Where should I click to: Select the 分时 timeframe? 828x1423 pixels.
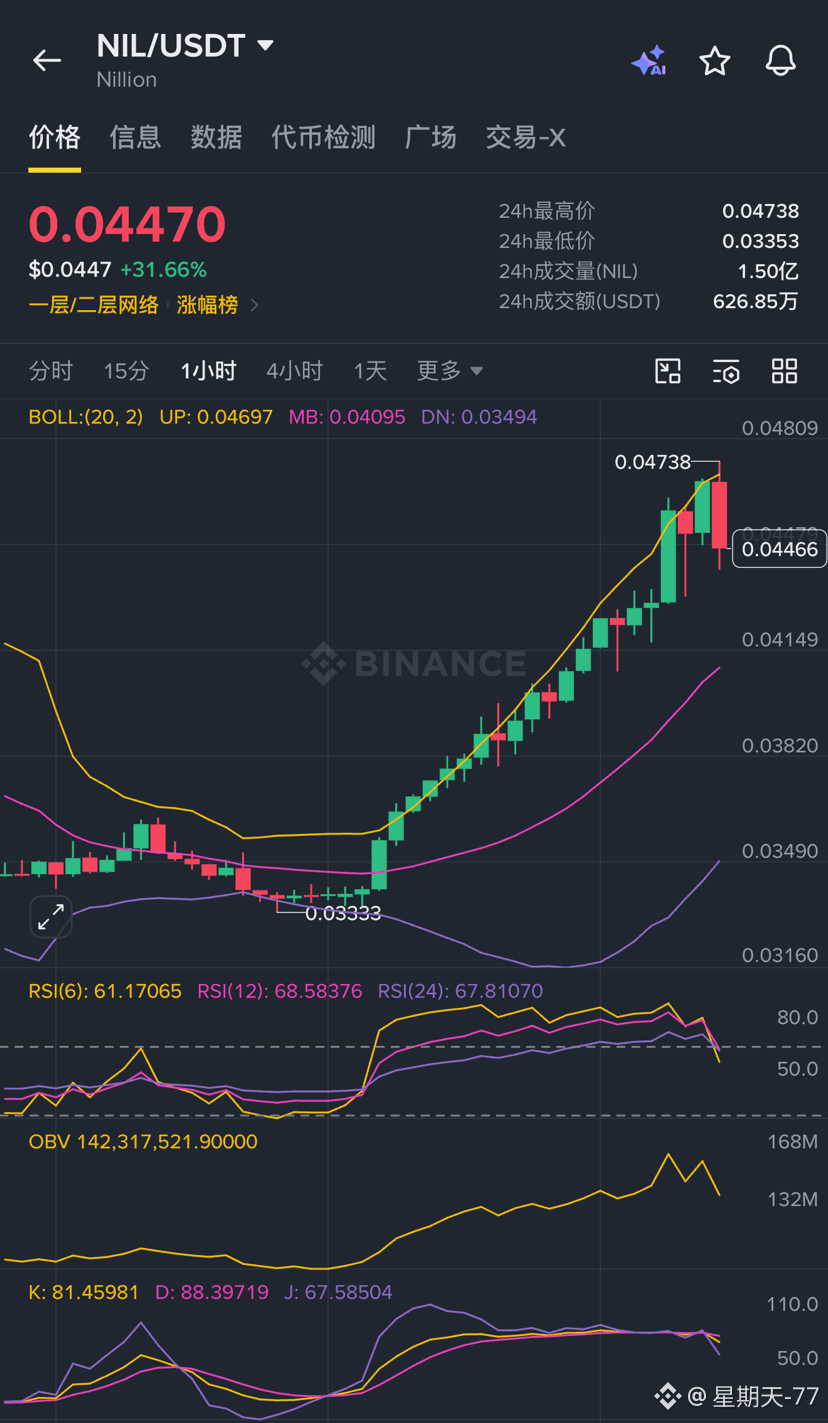coord(51,371)
